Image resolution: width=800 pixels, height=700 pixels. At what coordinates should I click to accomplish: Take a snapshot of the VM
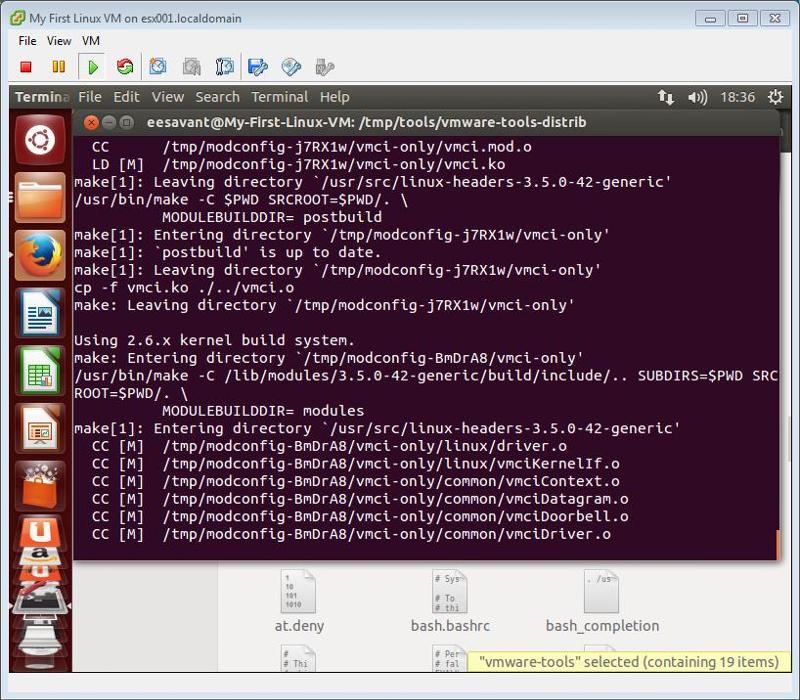point(158,67)
